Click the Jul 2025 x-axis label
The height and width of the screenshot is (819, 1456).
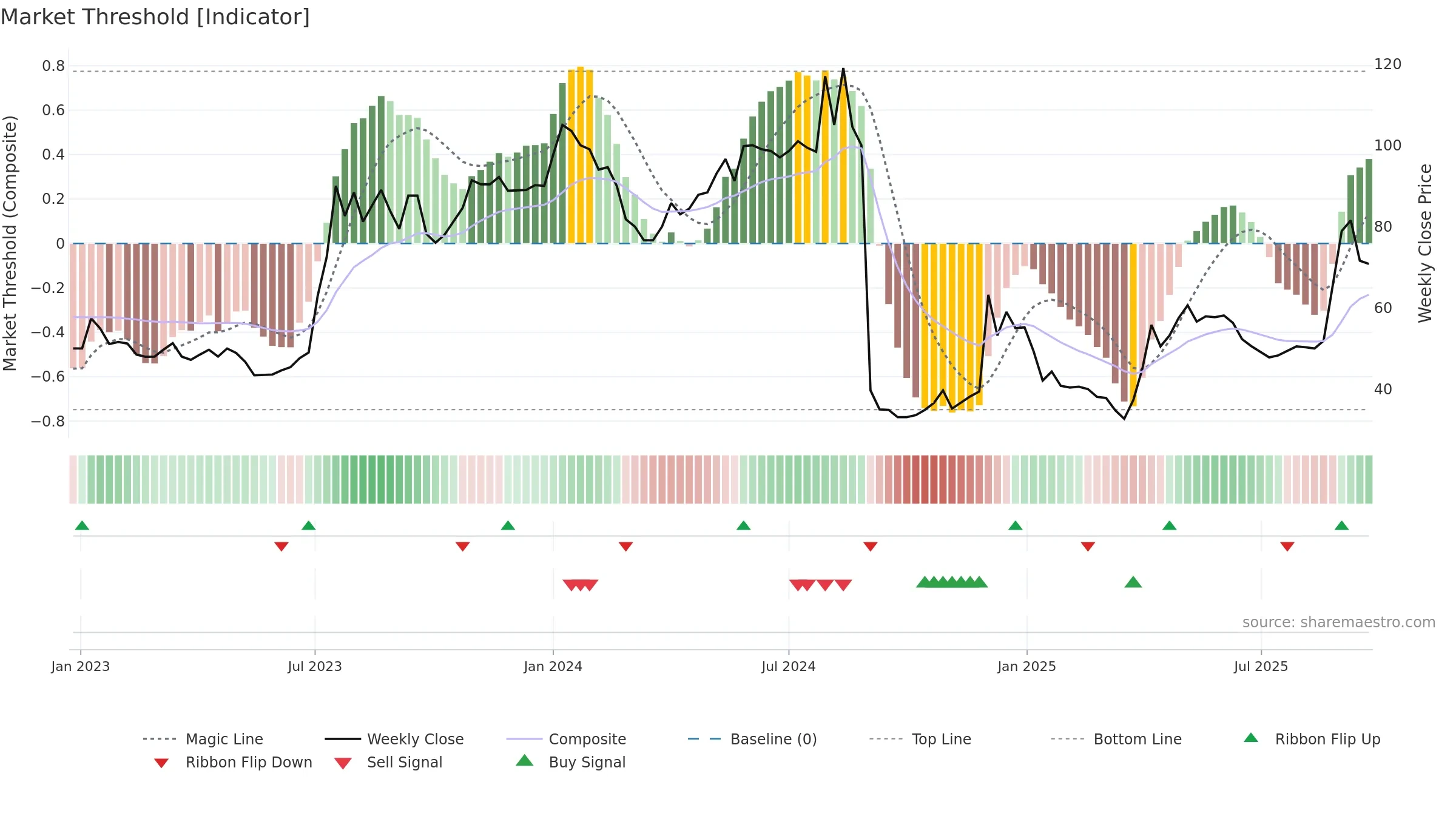[1261, 667]
